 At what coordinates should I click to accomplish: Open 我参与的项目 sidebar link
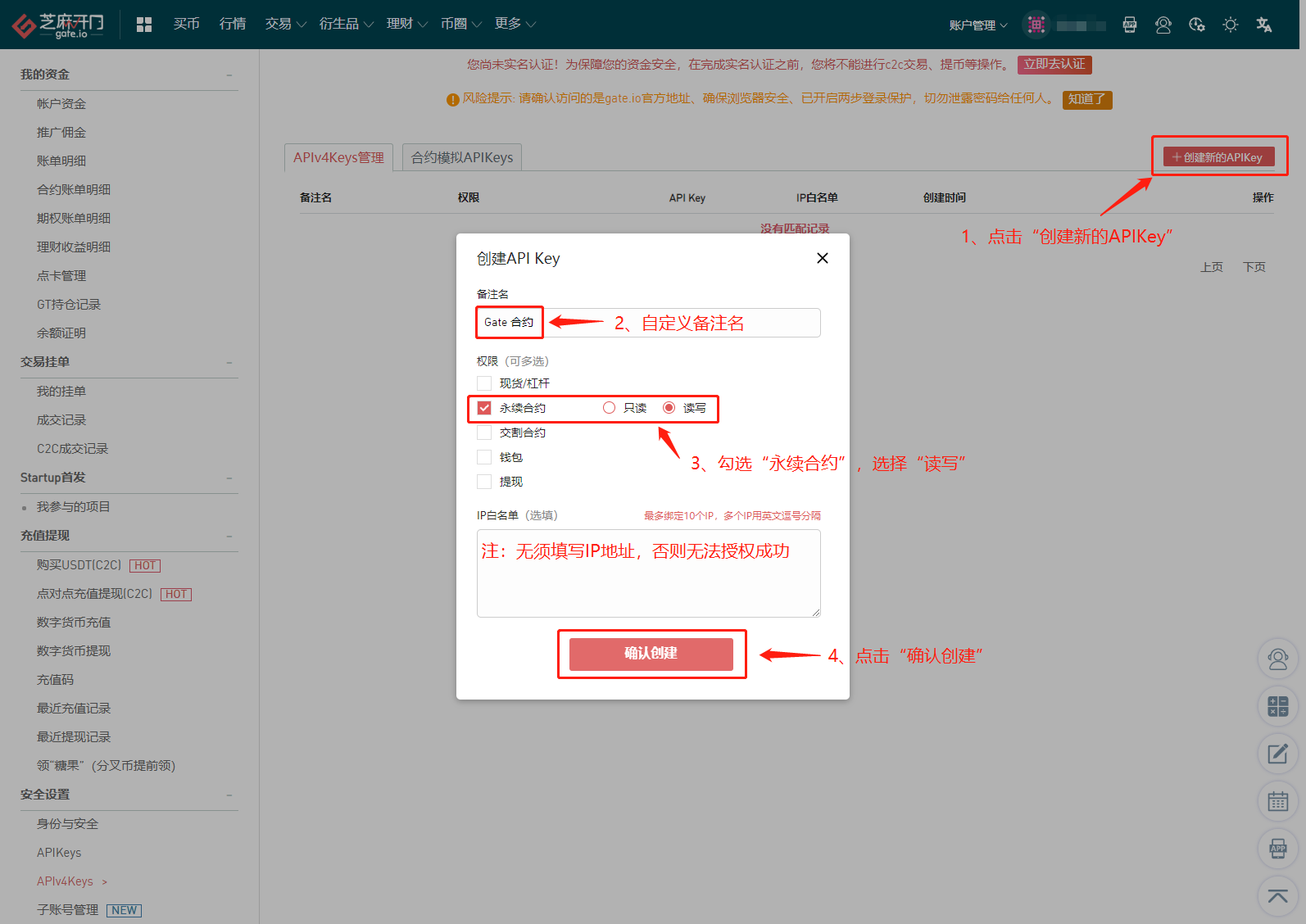point(74,507)
